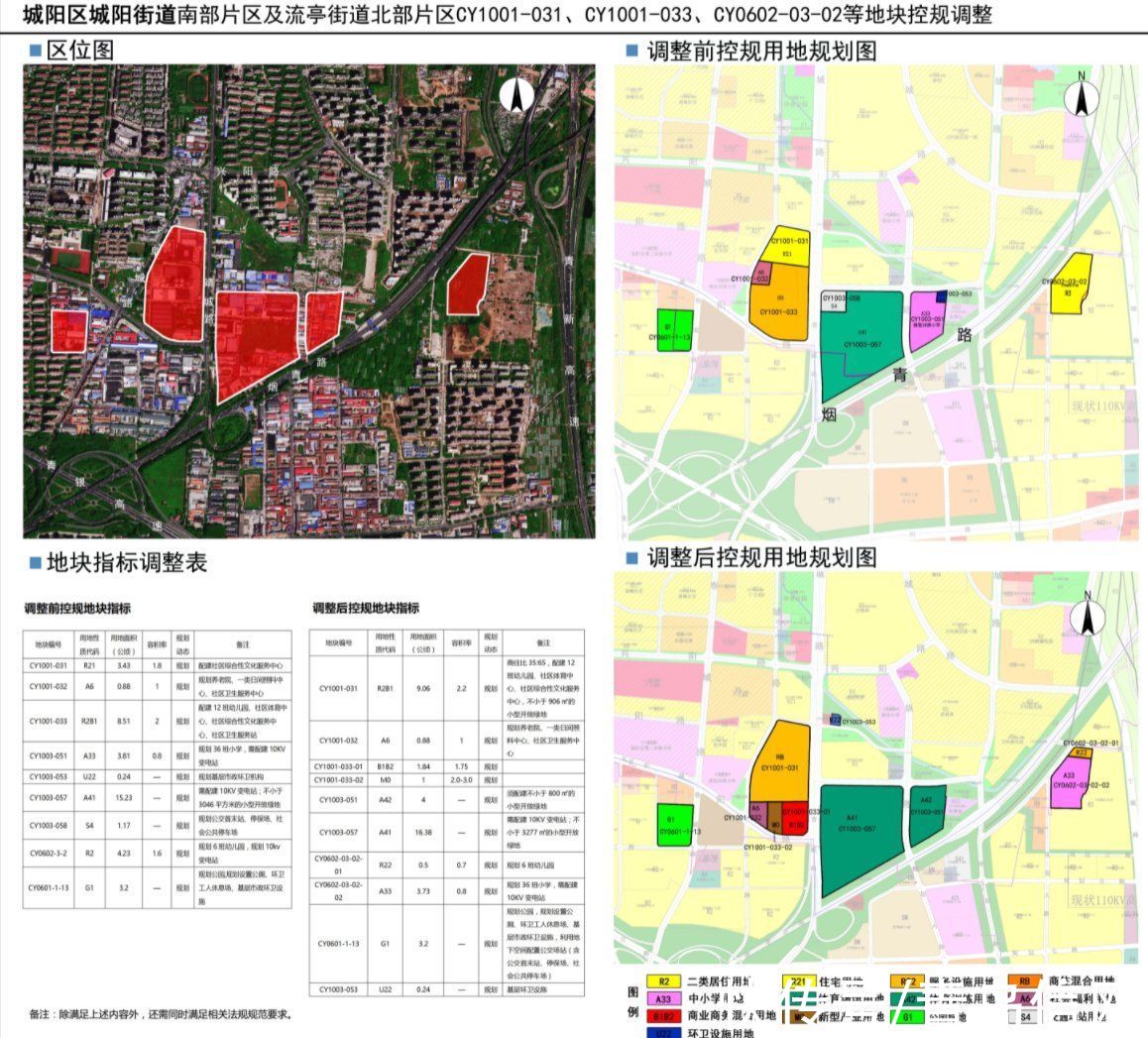
Task: Click the B1B2 code cell in the after table
Action: [x=385, y=766]
